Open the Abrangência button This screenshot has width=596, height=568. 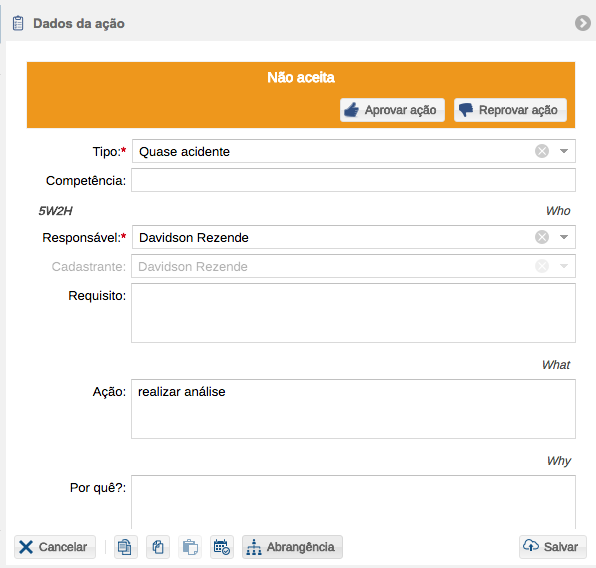pos(292,547)
